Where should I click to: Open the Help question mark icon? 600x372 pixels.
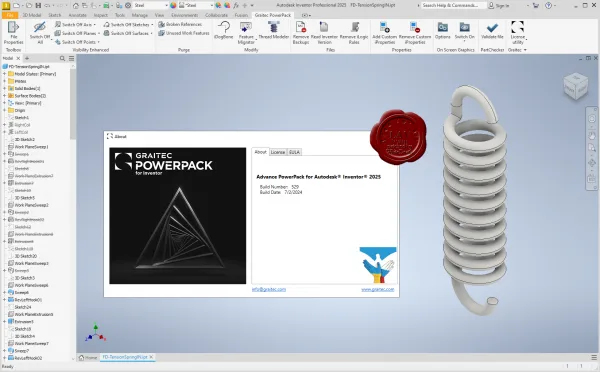pos(549,5)
